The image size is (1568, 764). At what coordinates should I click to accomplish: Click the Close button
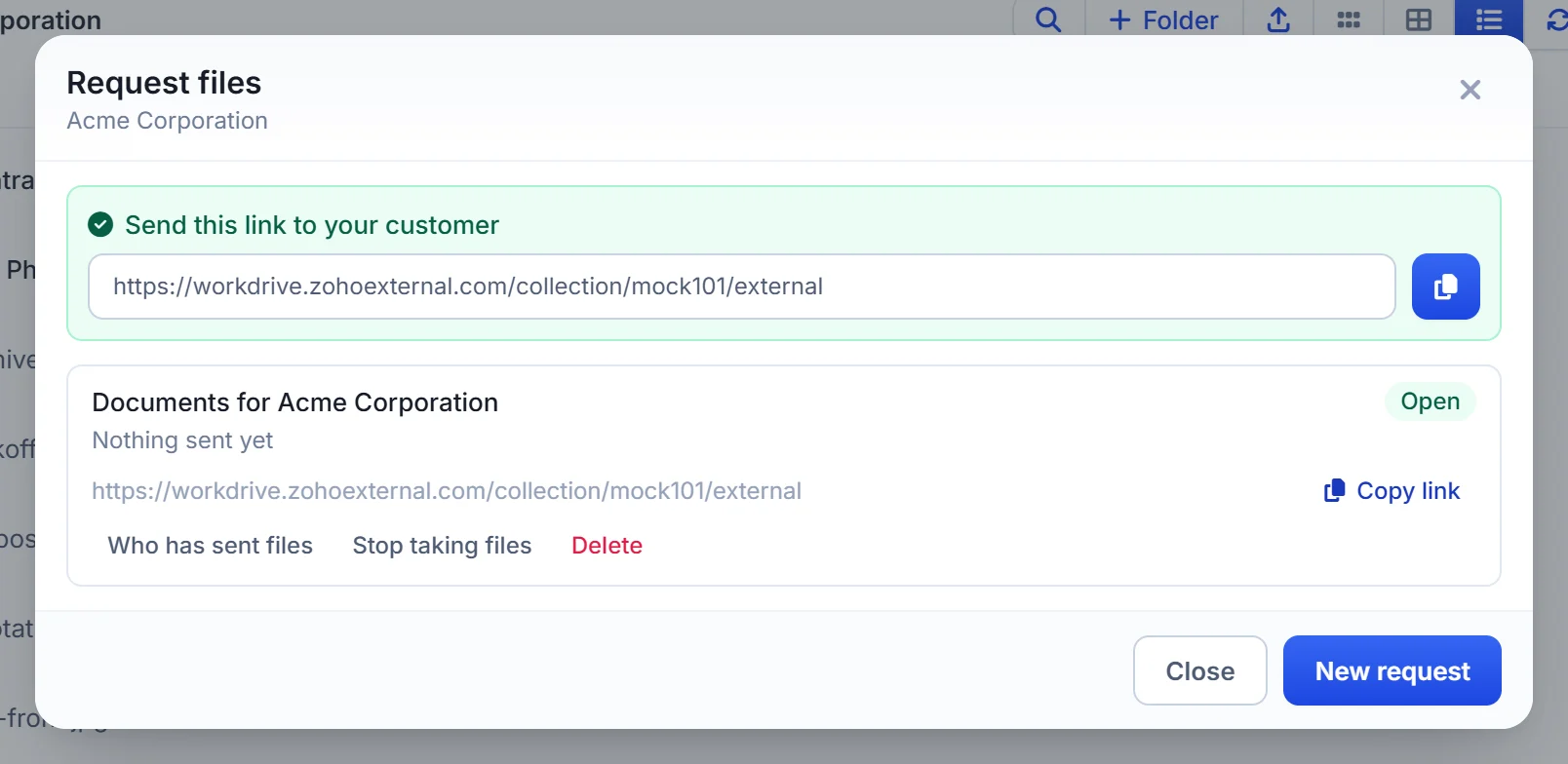(1200, 670)
